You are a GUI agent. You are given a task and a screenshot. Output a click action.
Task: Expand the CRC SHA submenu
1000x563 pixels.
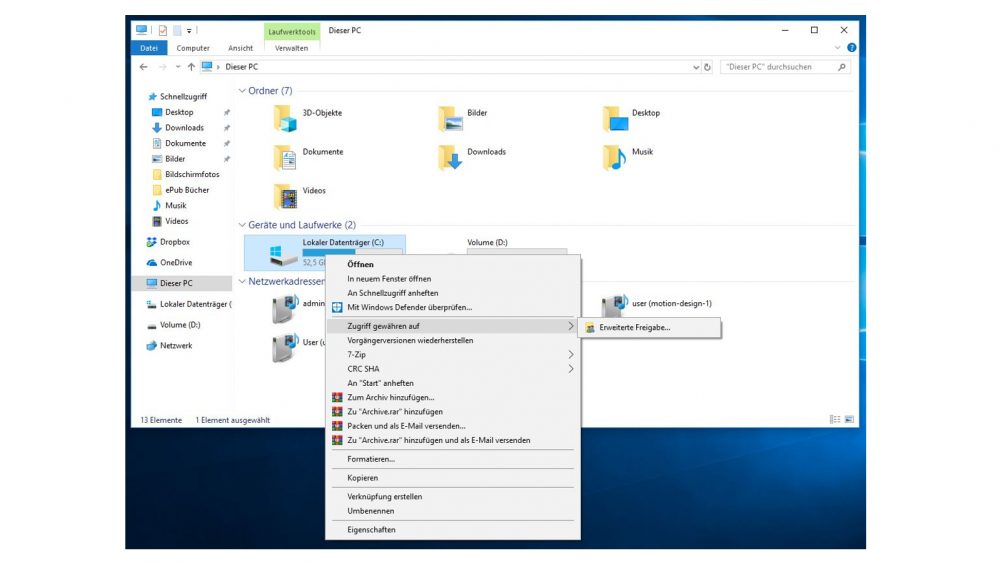tap(571, 369)
